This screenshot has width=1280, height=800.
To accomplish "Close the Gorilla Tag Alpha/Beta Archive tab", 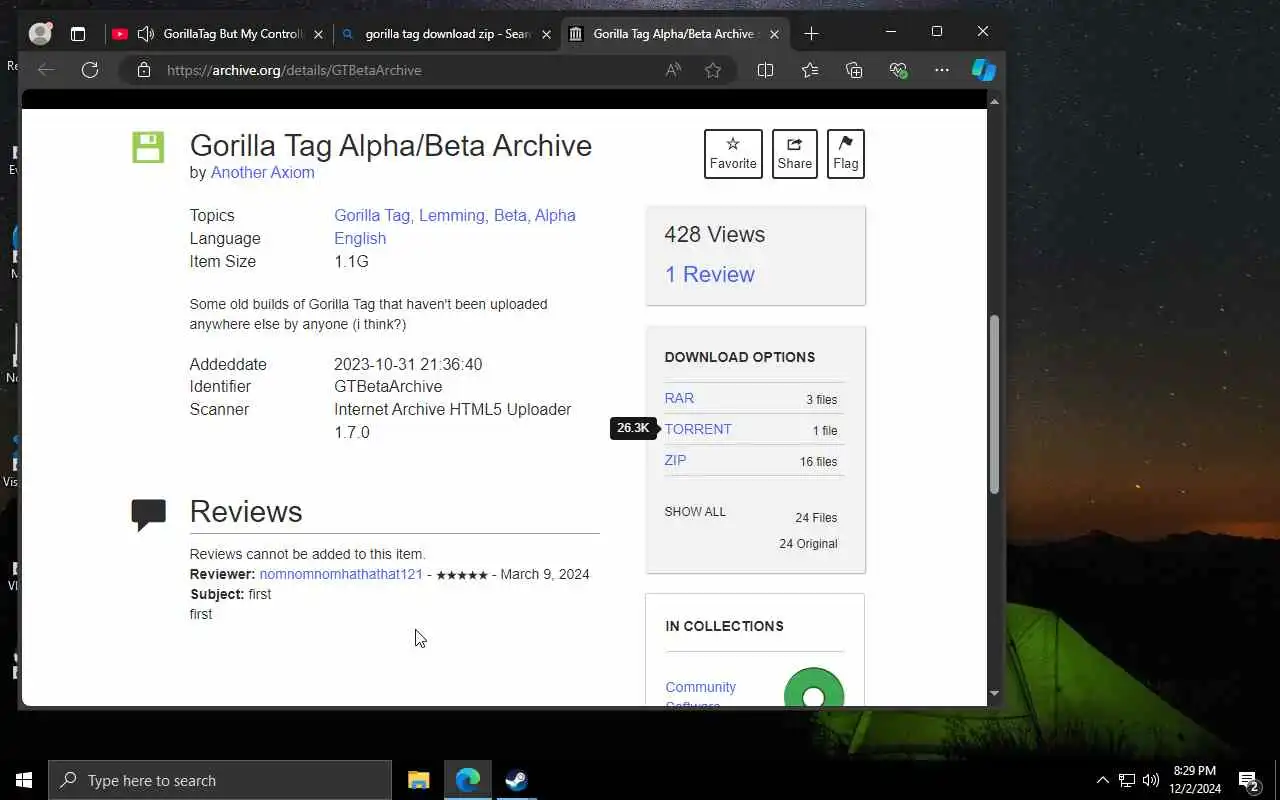I will coord(774,34).
